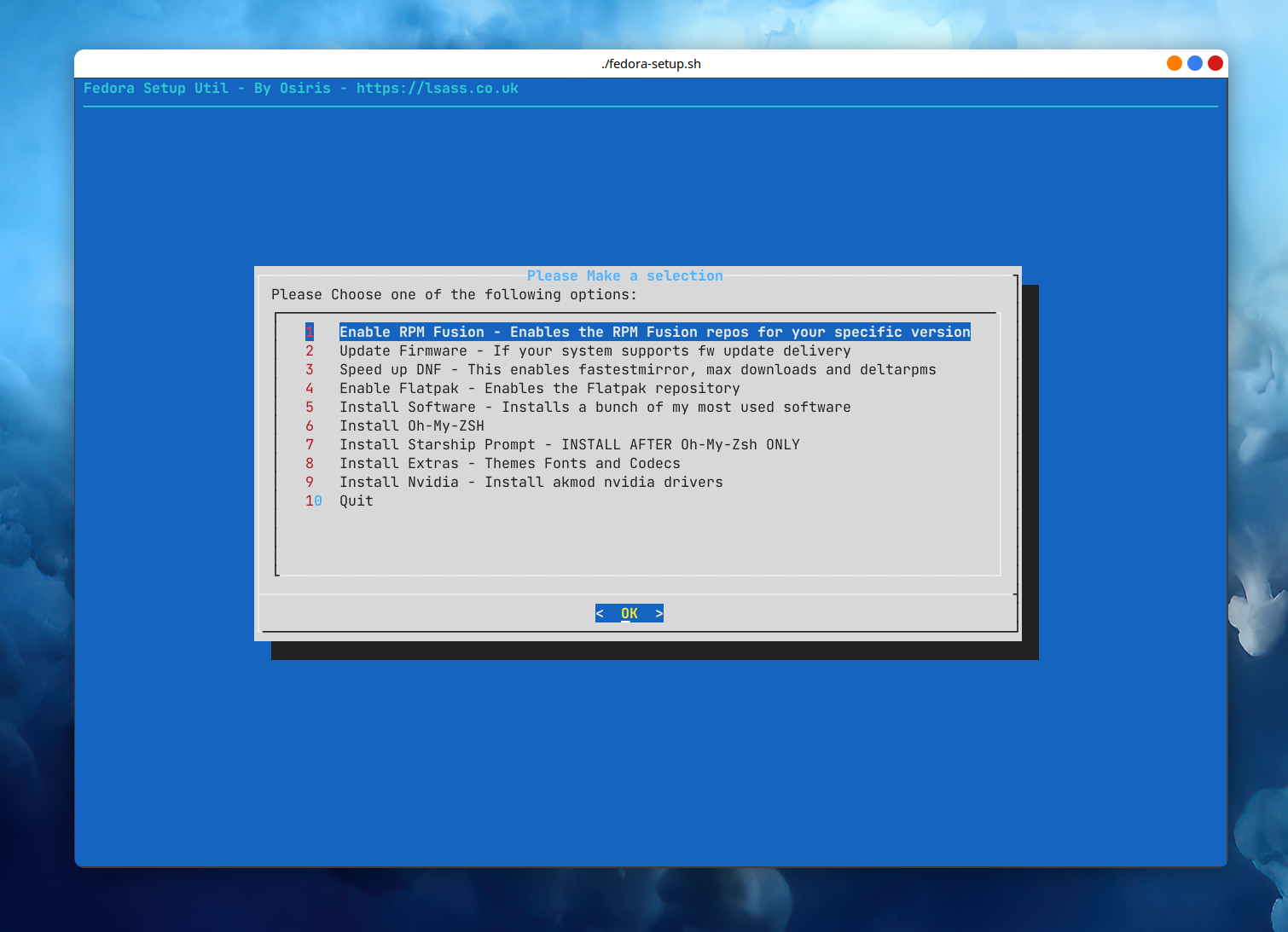
Task: Click the ./fedora-setup.sh window title
Action: click(x=651, y=64)
